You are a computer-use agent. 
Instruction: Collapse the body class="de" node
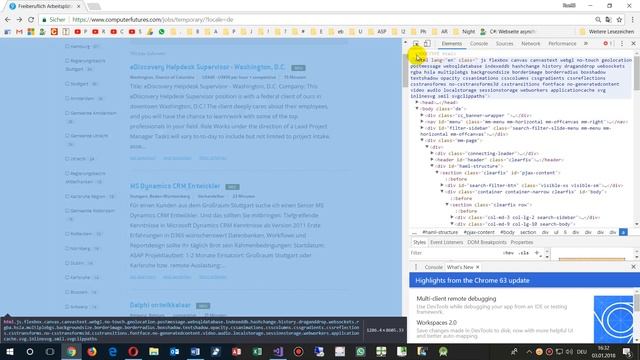[x=417, y=109]
